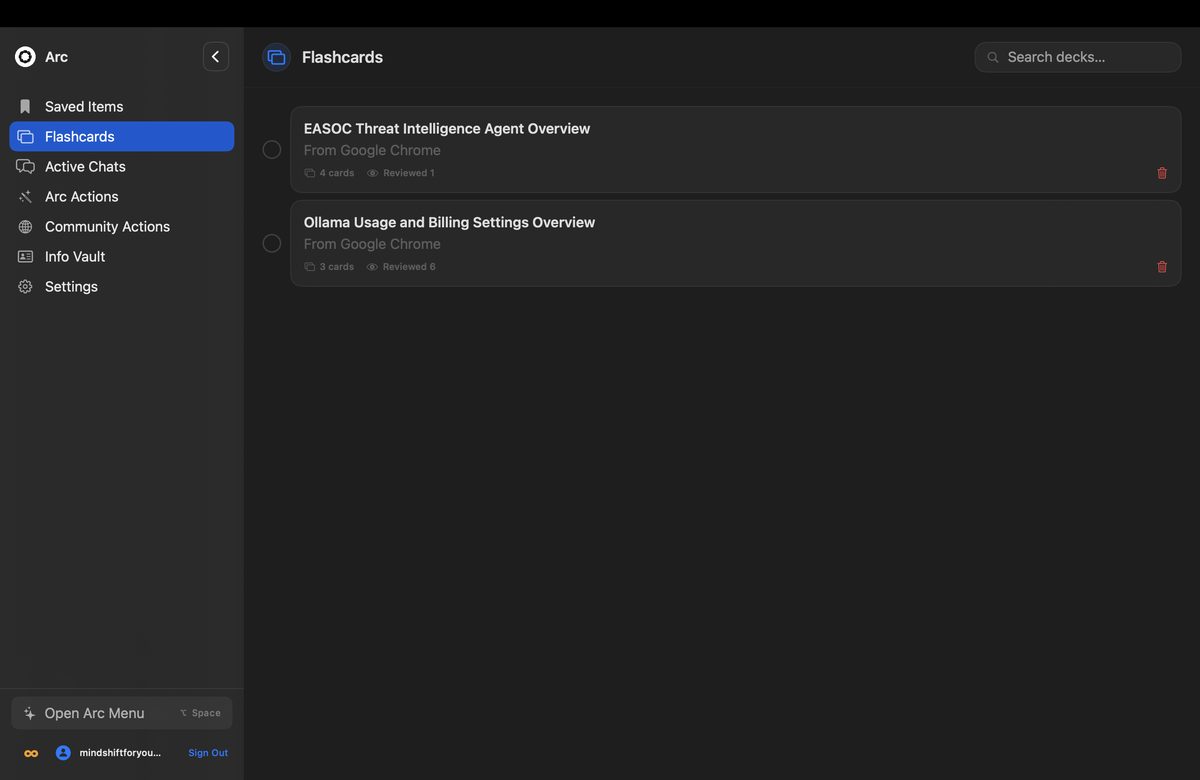Open Ollama Usage and Billing Settings deck
Image resolution: width=1200 pixels, height=780 pixels.
(736, 243)
